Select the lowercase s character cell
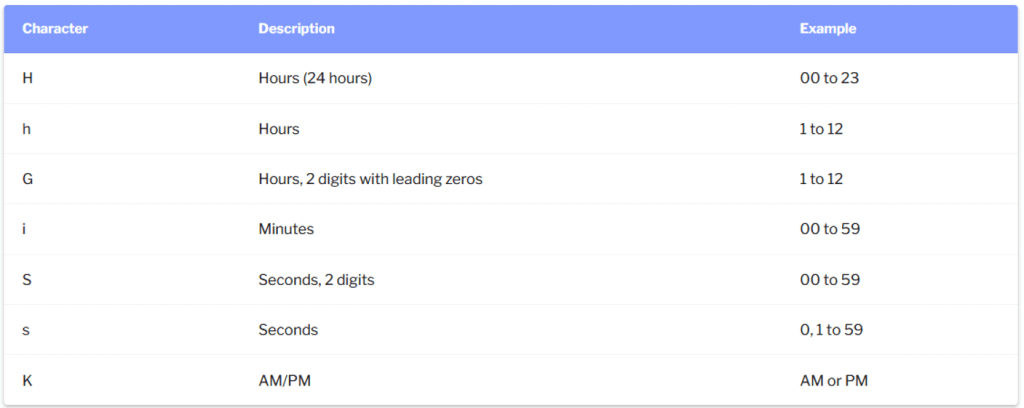Image resolution: width=1024 pixels, height=408 pixels. click(x=26, y=330)
